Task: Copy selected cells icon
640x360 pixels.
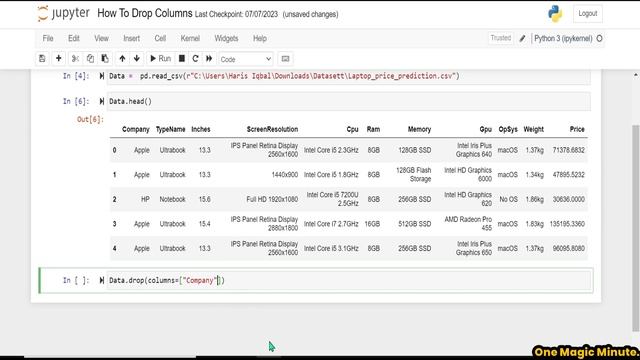Action: point(90,59)
